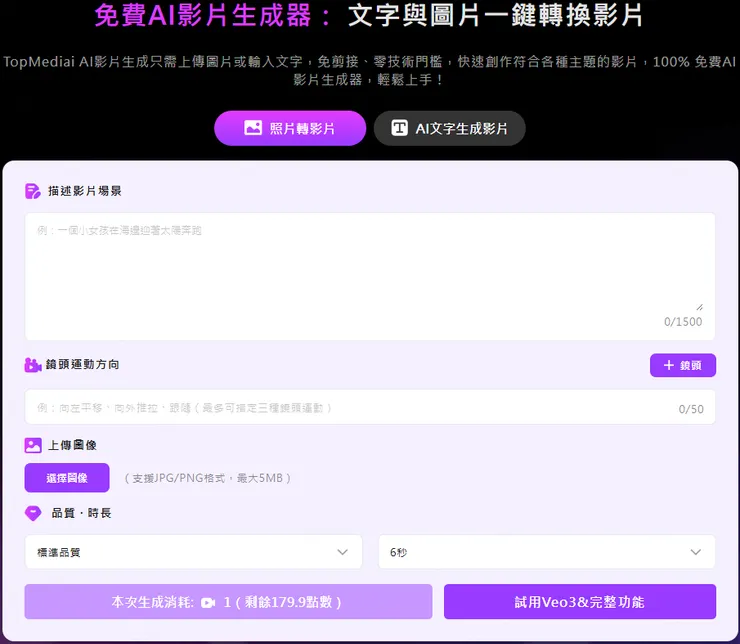Click the 0/1500 character counter

coord(683,322)
